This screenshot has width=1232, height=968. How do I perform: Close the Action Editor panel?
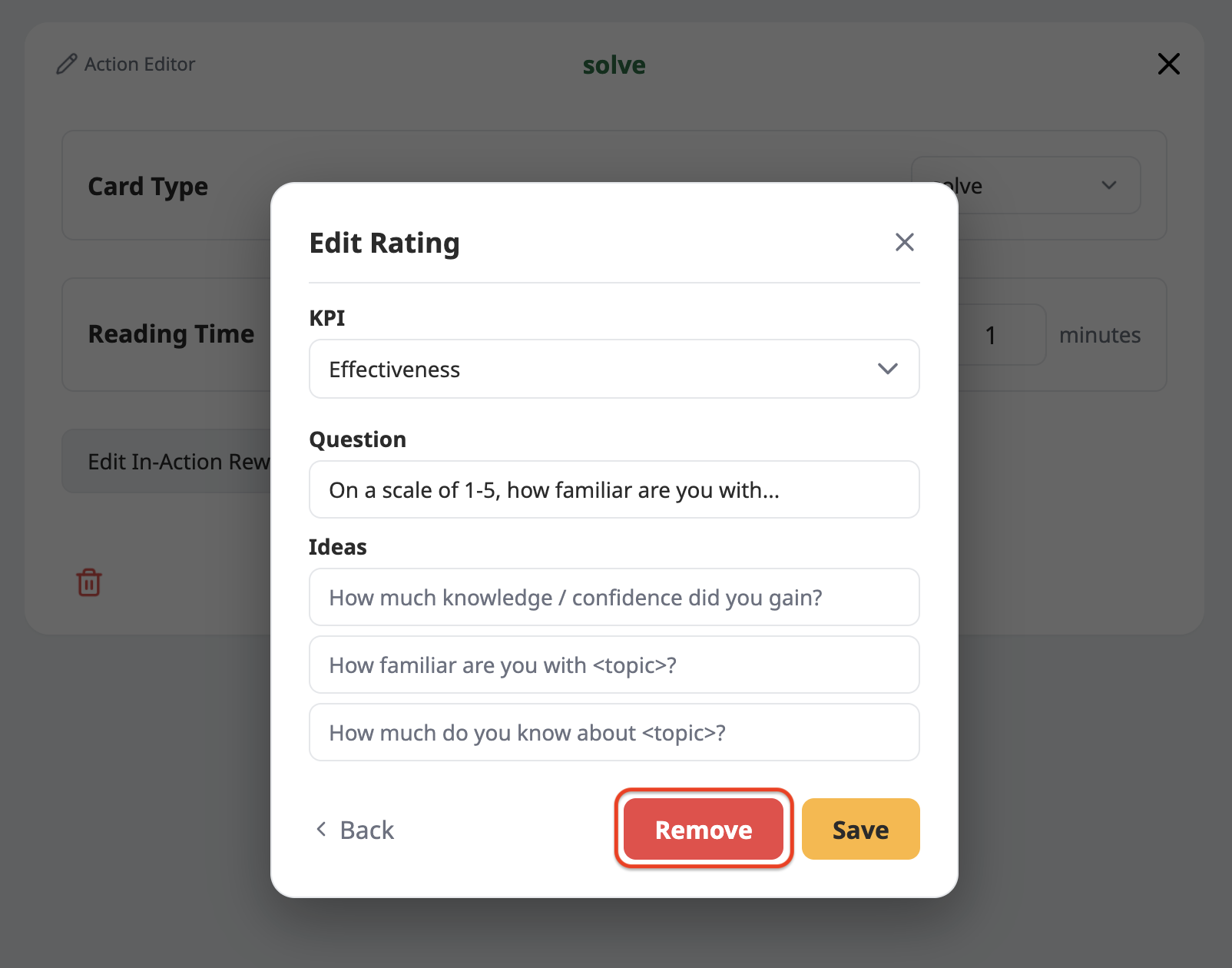(1168, 64)
